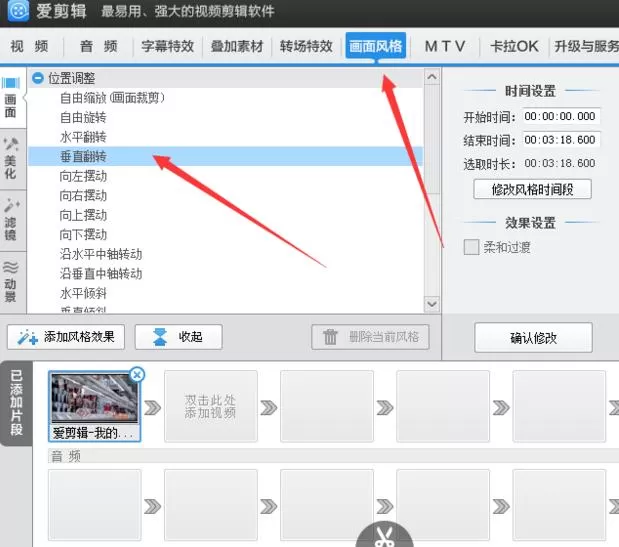Viewport: 619px width, 547px height.
Task: Click the scissors cut icon
Action: [384, 535]
